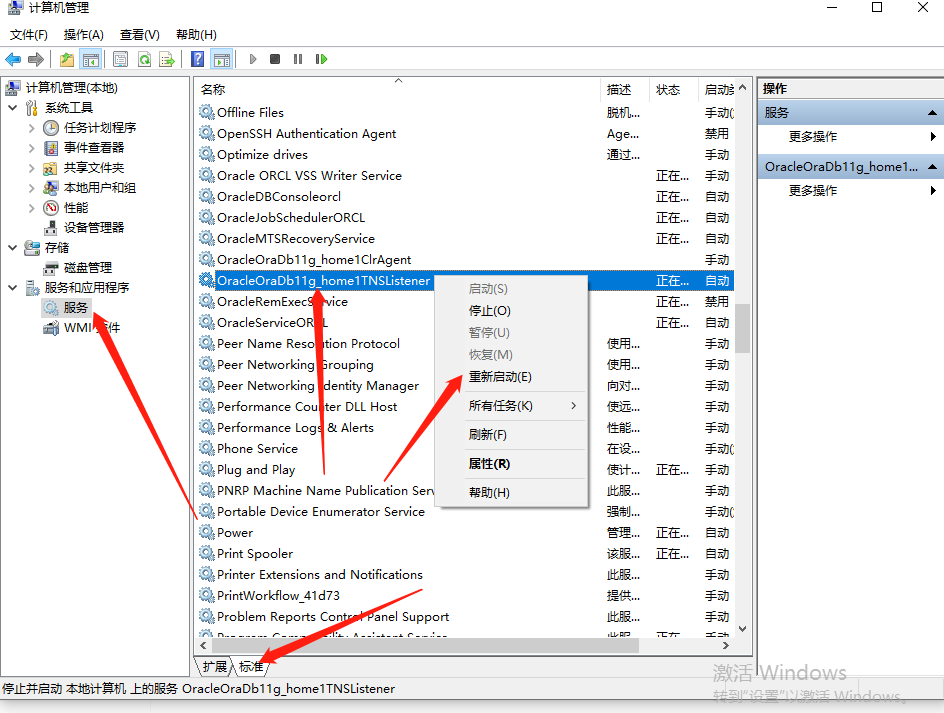Click the gear icon of OracleMTSRecoveryService
The image size is (944, 713).
[x=207, y=238]
